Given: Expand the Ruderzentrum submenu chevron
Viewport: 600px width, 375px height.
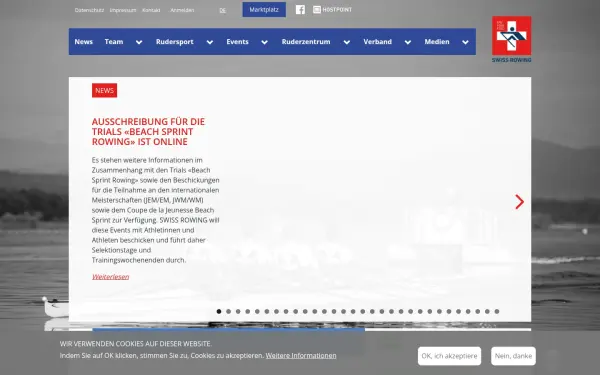Looking at the screenshot, I should coord(347,42).
